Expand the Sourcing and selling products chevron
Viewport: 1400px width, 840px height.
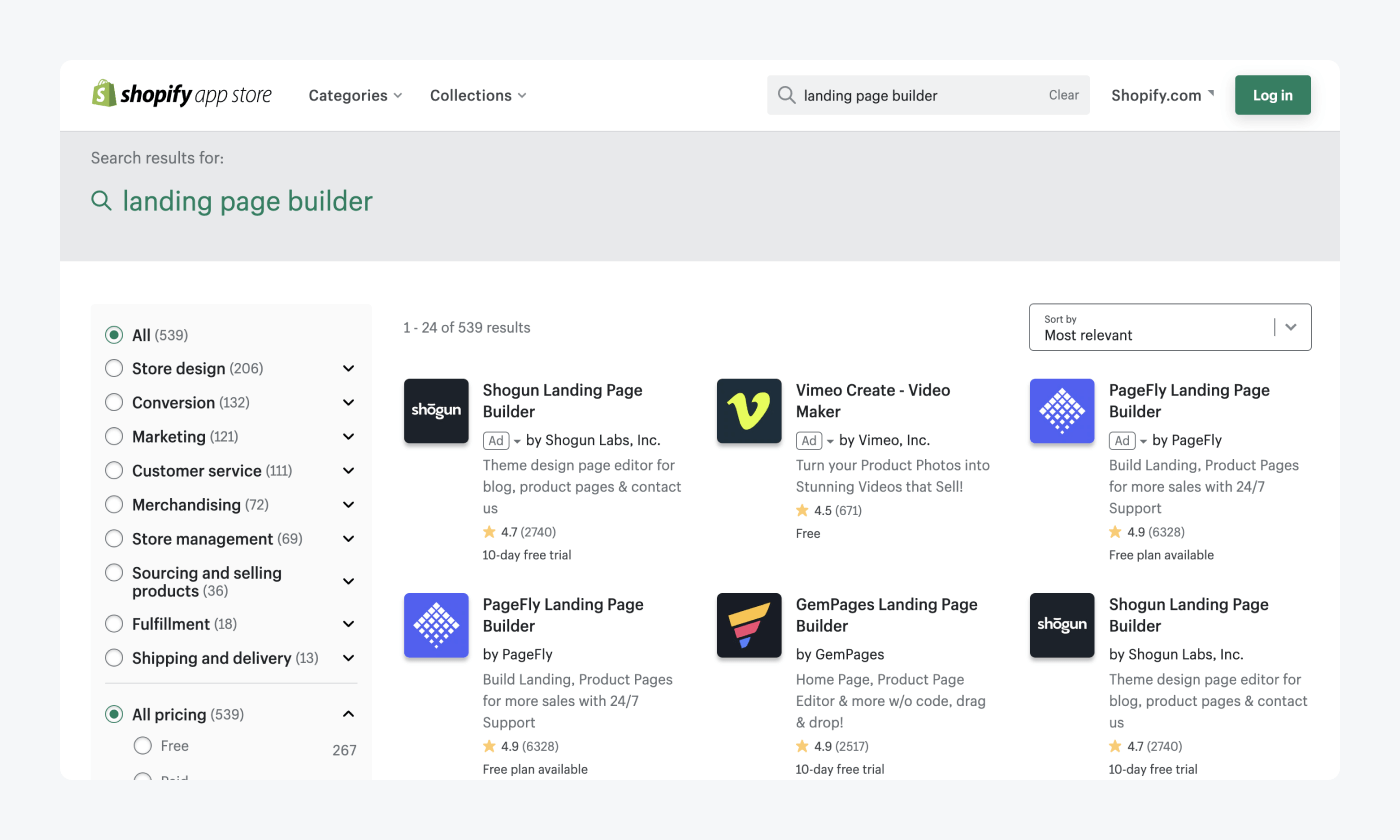348,581
